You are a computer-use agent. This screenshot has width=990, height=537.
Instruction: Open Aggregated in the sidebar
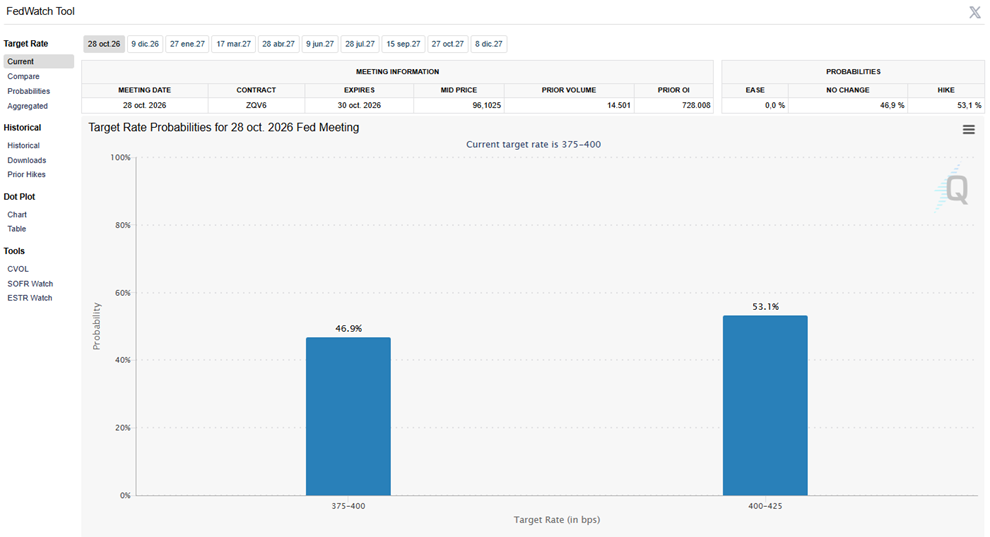click(27, 106)
